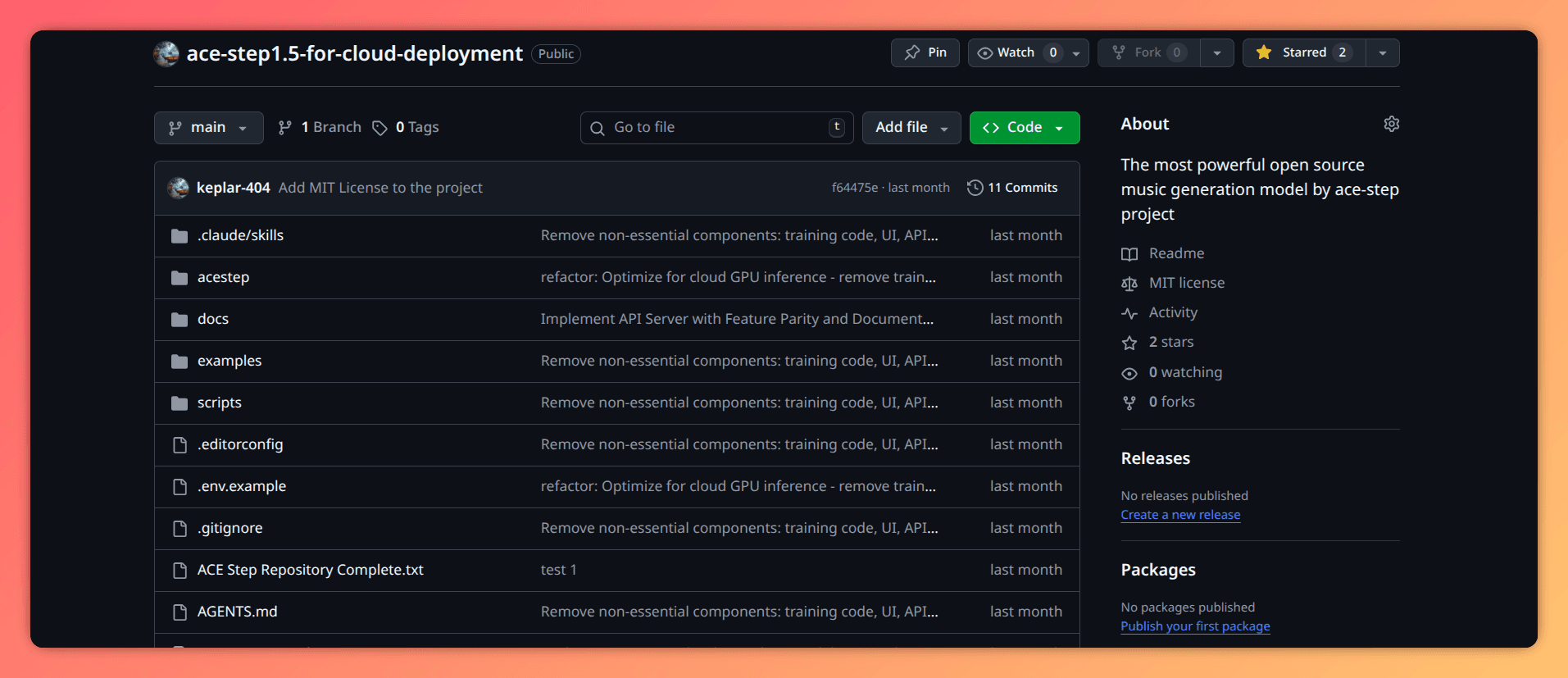Viewport: 1568px width, 678px height.
Task: Open the scripts folder
Action: [220, 403]
